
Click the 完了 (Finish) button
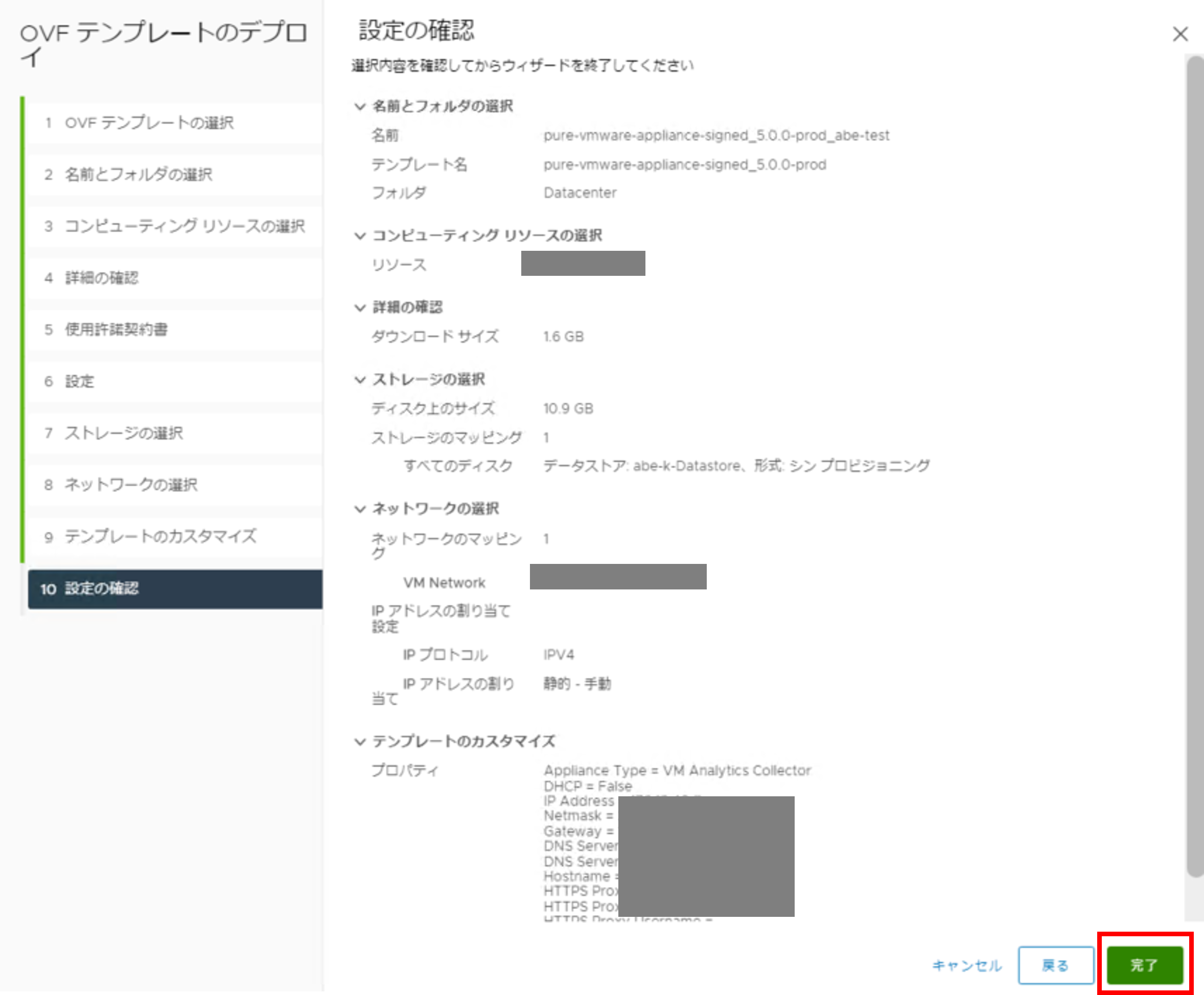click(x=1144, y=965)
